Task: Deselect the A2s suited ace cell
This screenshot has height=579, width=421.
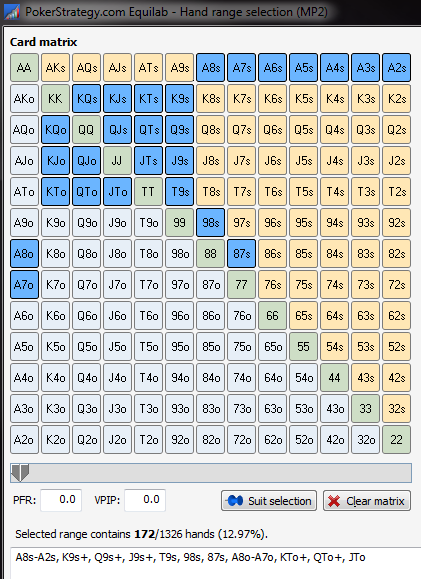Action: point(397,68)
